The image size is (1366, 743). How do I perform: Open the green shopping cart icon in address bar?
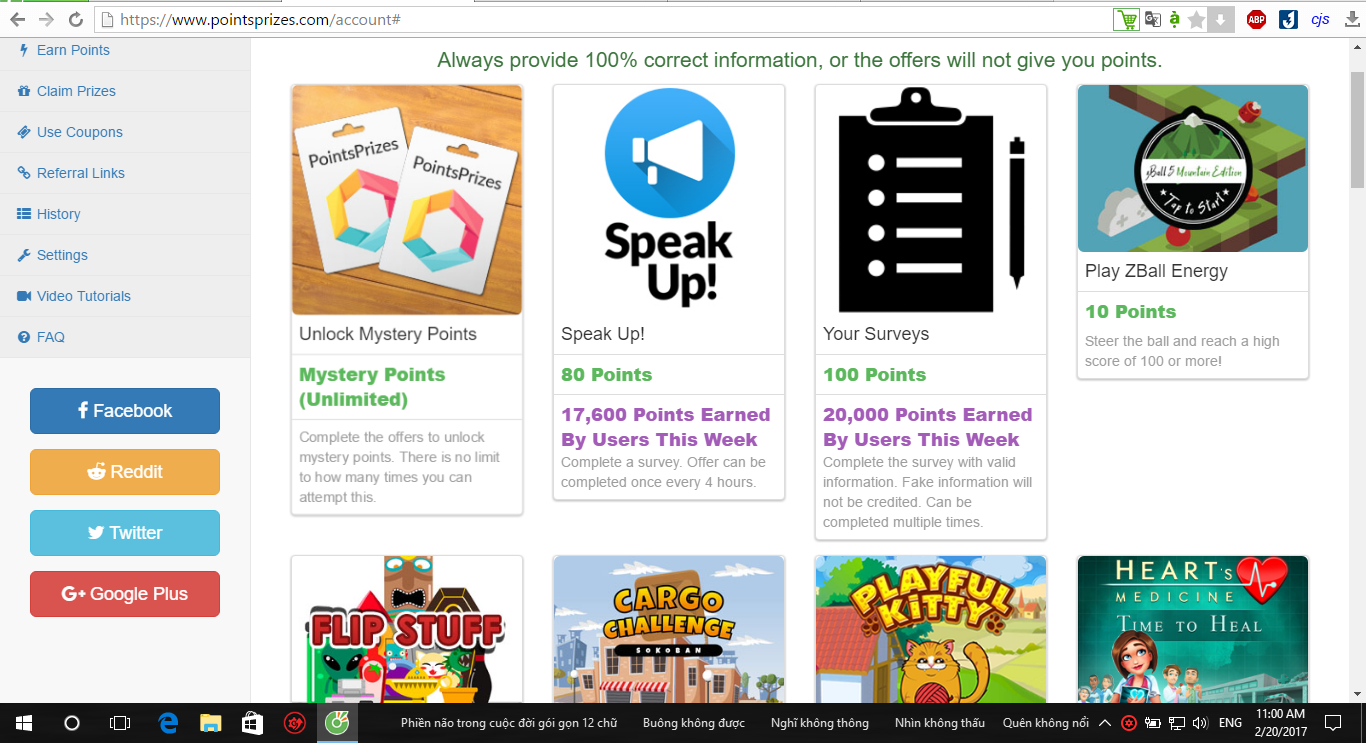click(x=1127, y=19)
